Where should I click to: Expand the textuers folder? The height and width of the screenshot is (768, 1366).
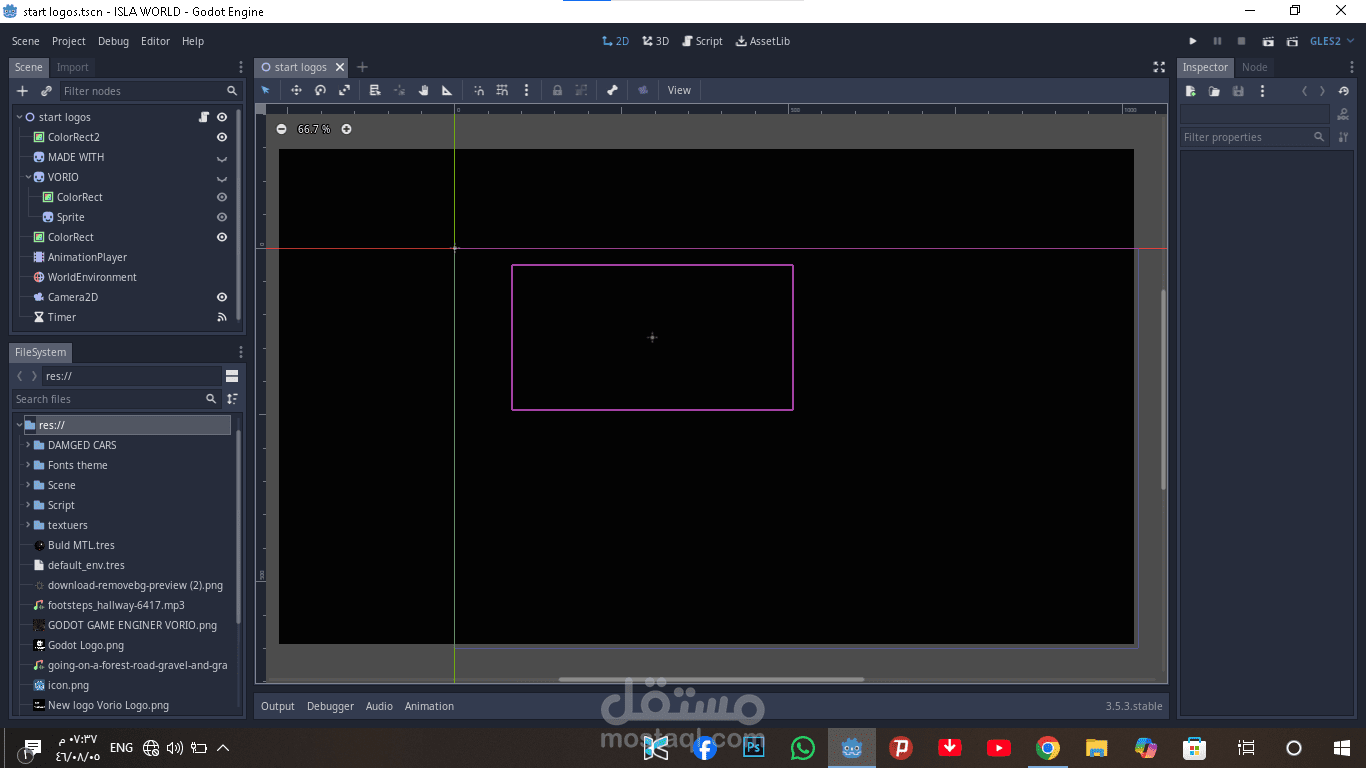coord(28,525)
